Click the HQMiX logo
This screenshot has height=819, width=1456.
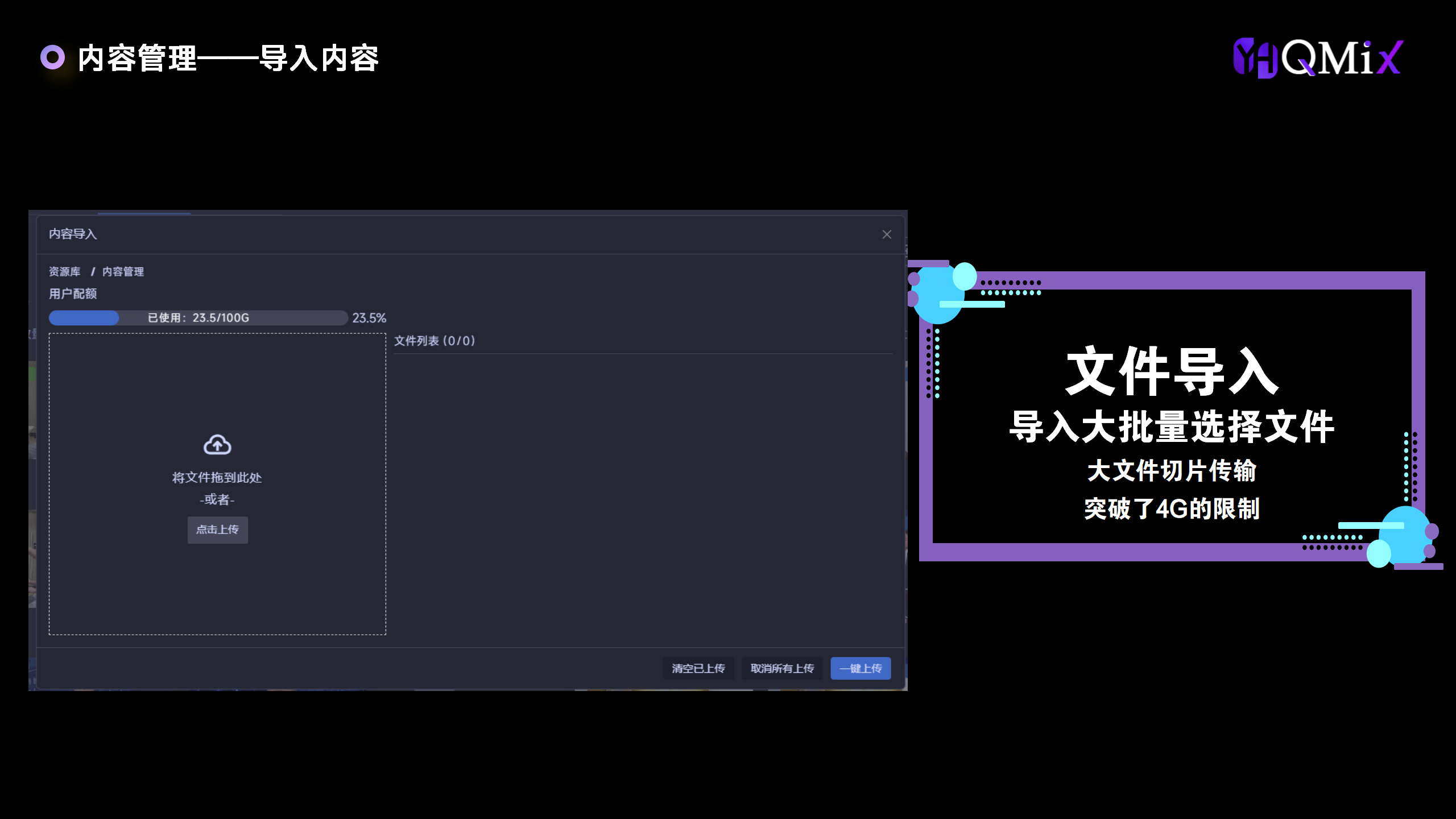point(1317,58)
